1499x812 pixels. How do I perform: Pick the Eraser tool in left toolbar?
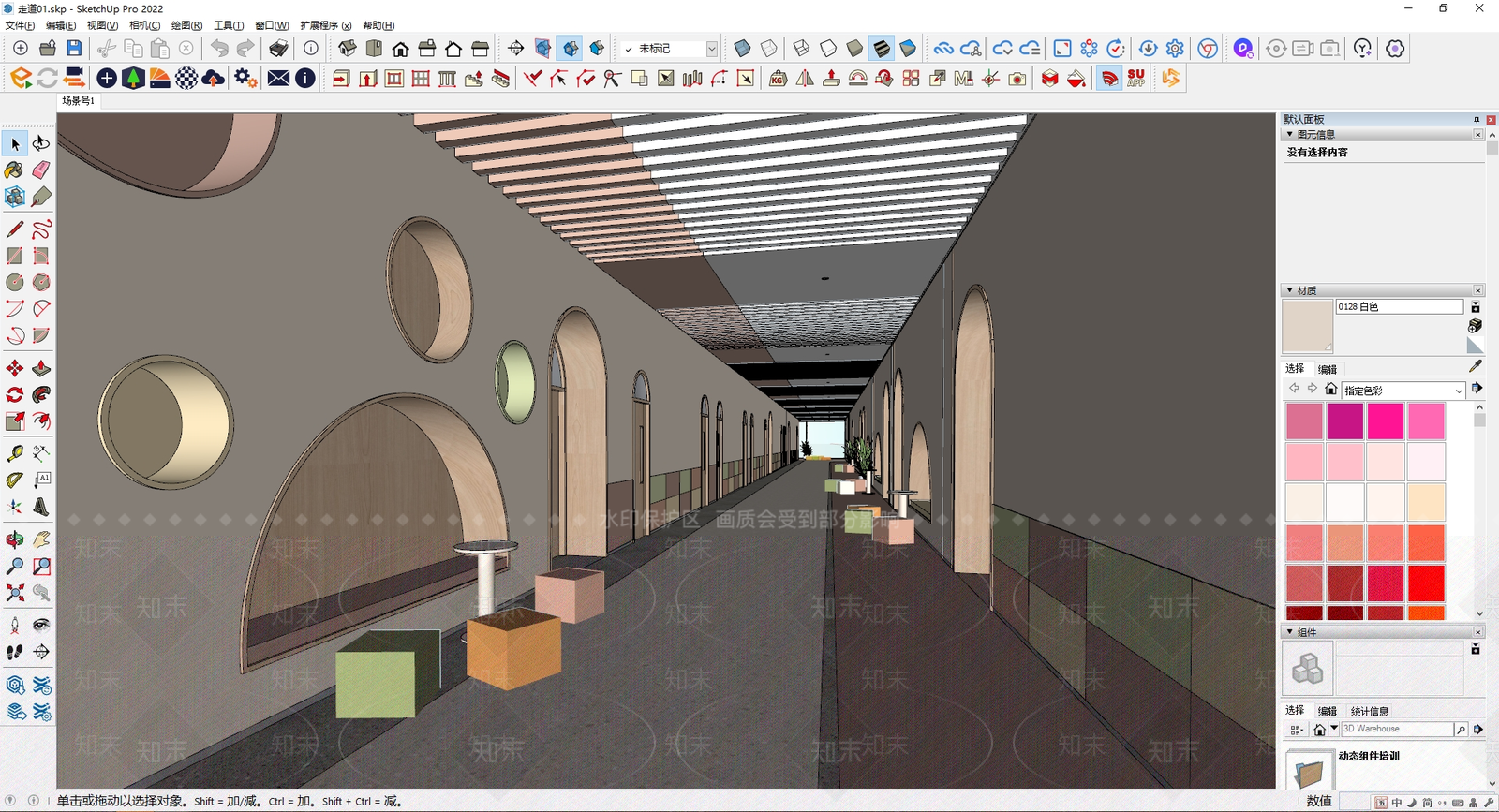[41, 170]
